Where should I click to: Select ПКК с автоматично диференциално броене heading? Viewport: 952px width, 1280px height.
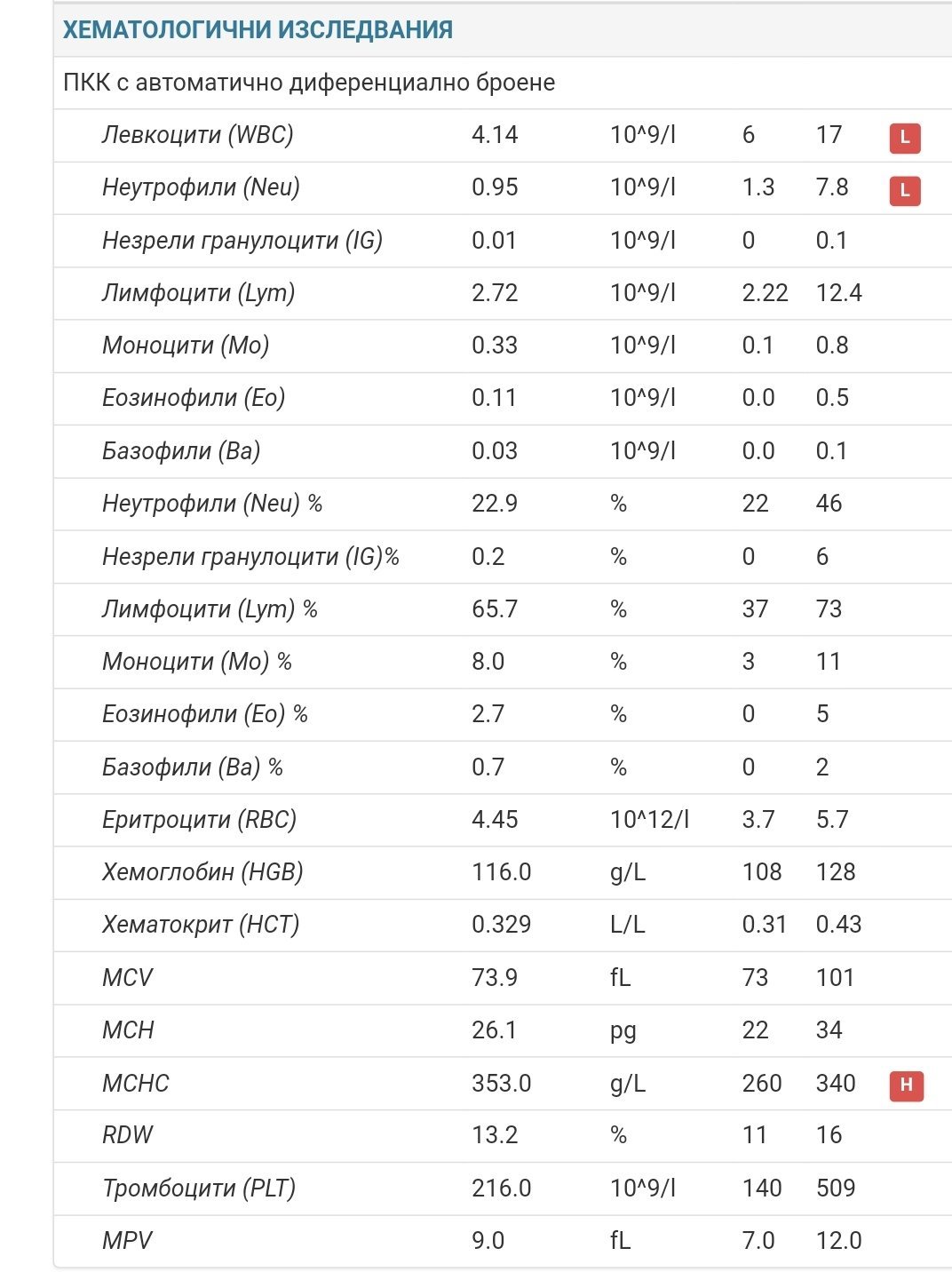click(x=309, y=83)
